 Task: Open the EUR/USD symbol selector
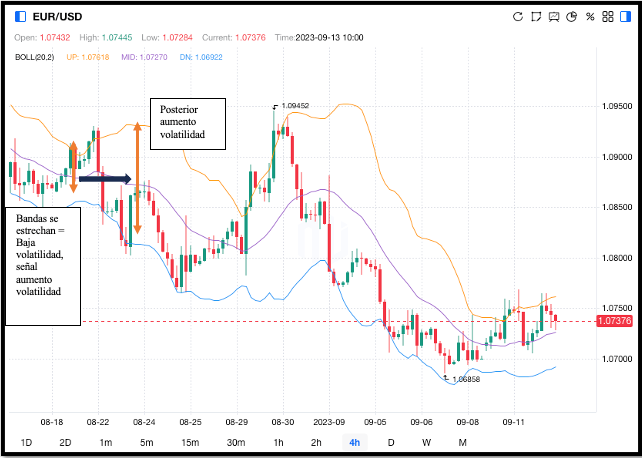[58, 16]
